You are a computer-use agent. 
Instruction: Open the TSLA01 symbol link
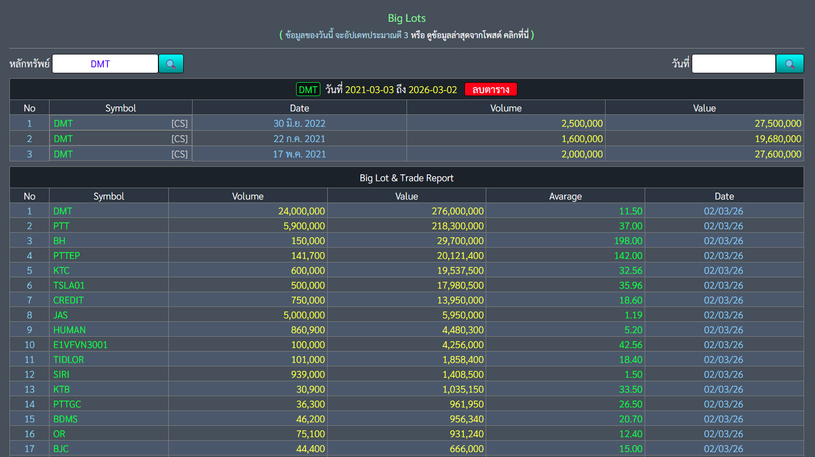[x=69, y=285]
